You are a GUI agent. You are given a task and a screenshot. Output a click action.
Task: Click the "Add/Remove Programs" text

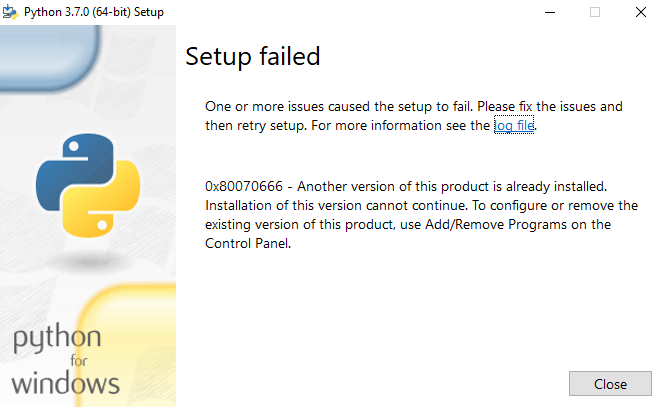[x=496, y=225]
